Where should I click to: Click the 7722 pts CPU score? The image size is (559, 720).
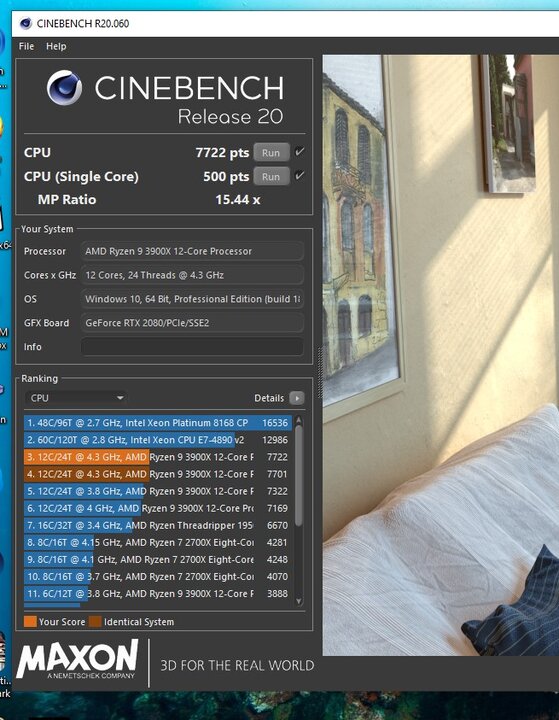point(222,152)
